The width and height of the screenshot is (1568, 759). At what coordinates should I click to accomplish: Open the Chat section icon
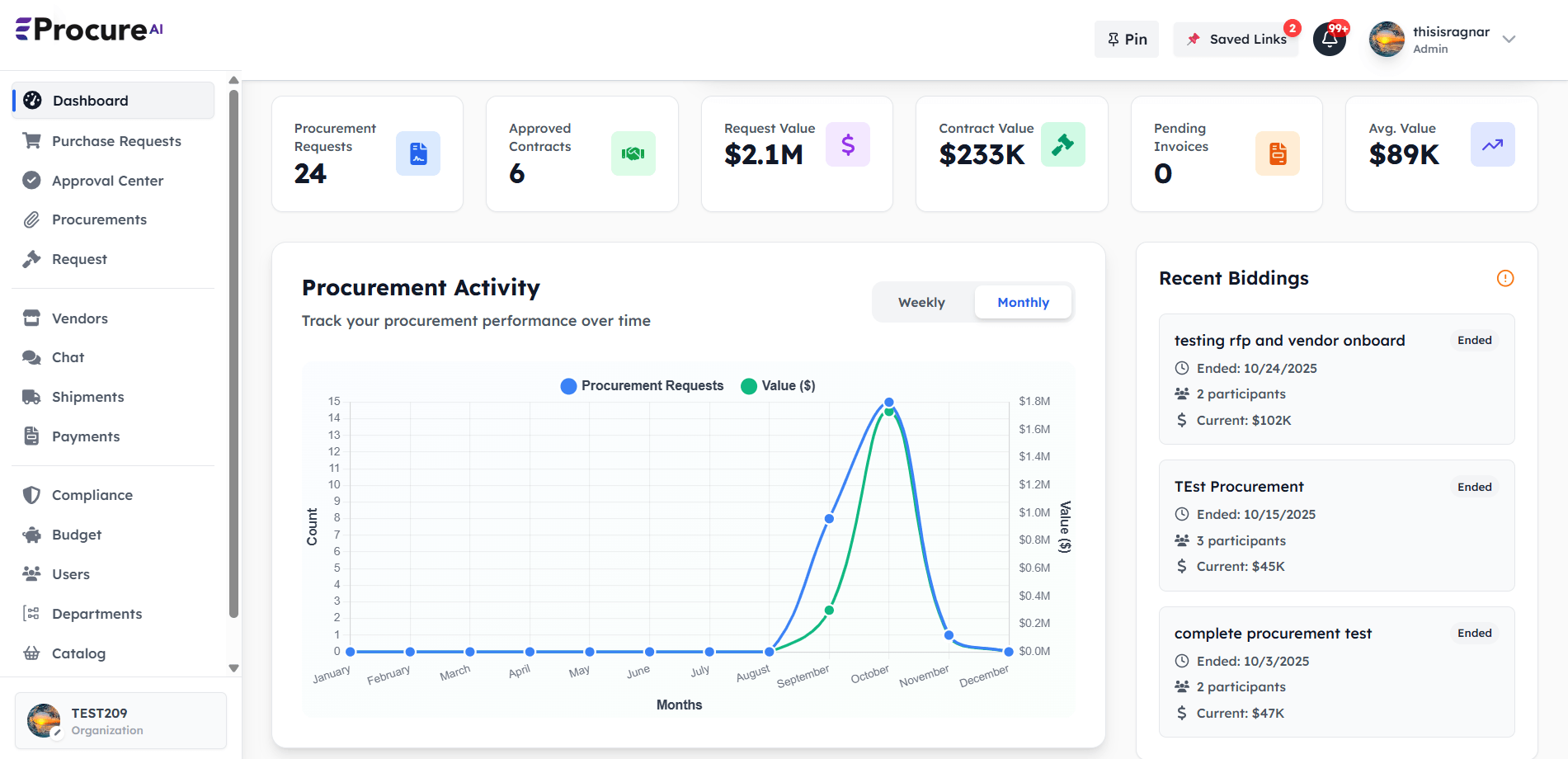tap(31, 357)
